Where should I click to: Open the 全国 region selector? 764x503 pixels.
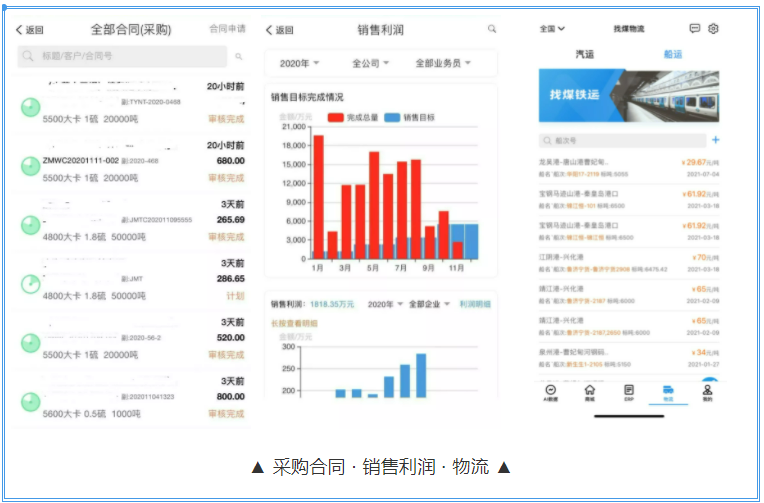(552, 29)
